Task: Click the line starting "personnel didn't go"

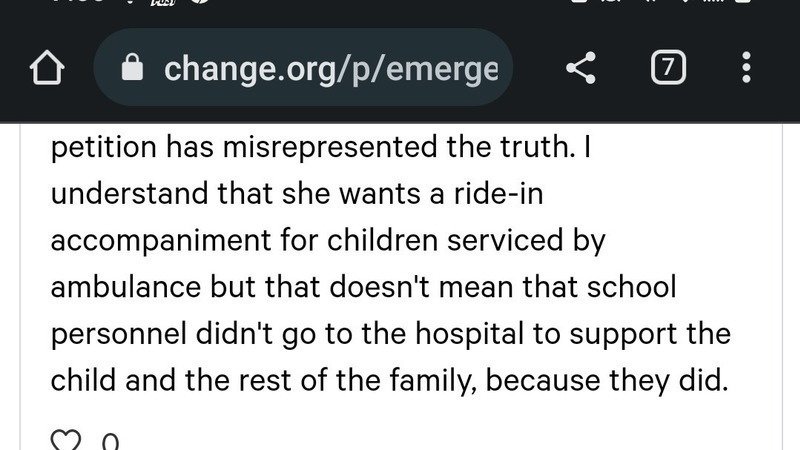Action: (390, 335)
